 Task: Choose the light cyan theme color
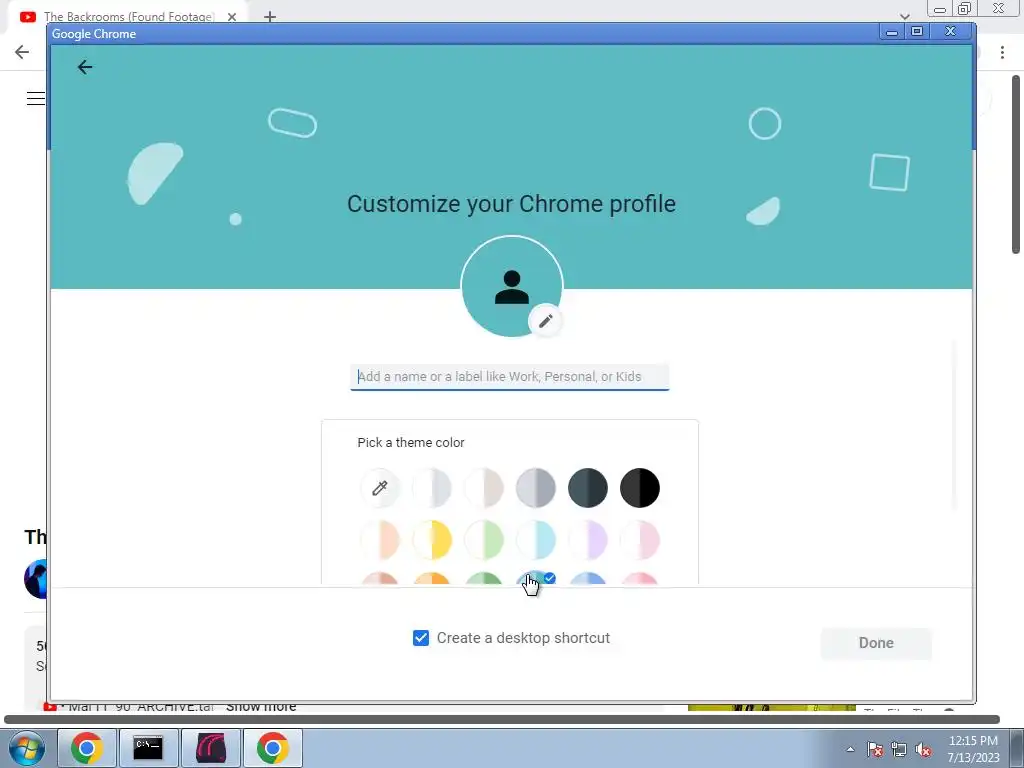(x=536, y=540)
